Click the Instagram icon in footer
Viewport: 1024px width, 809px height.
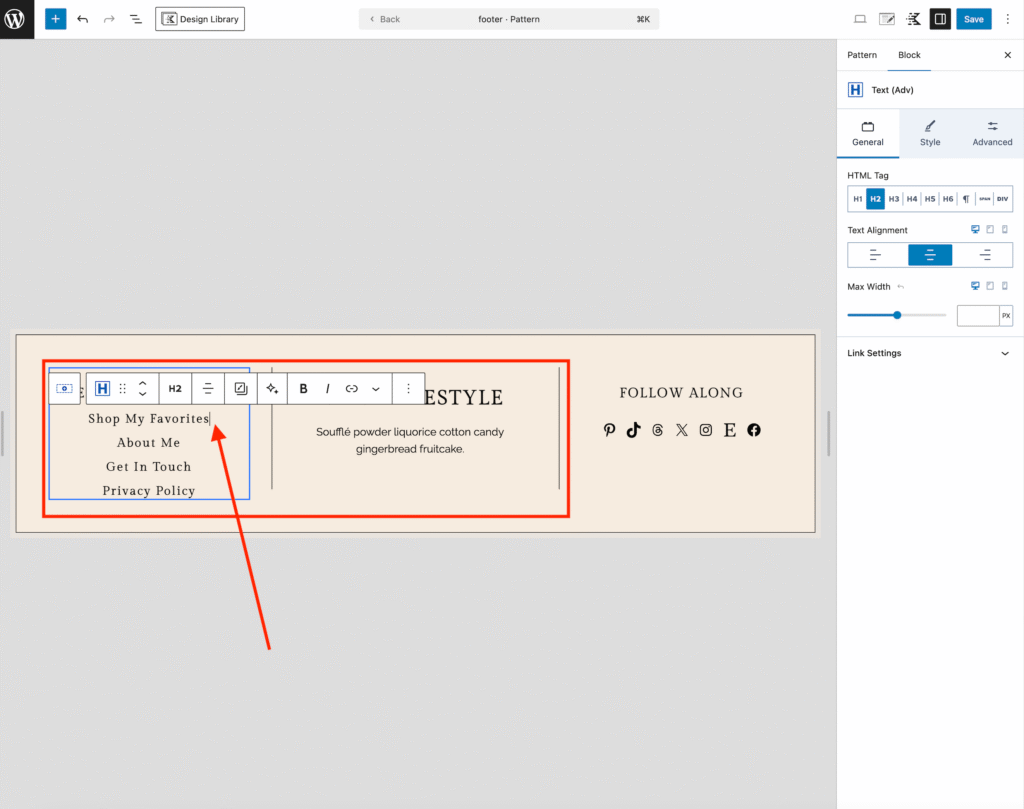[706, 430]
